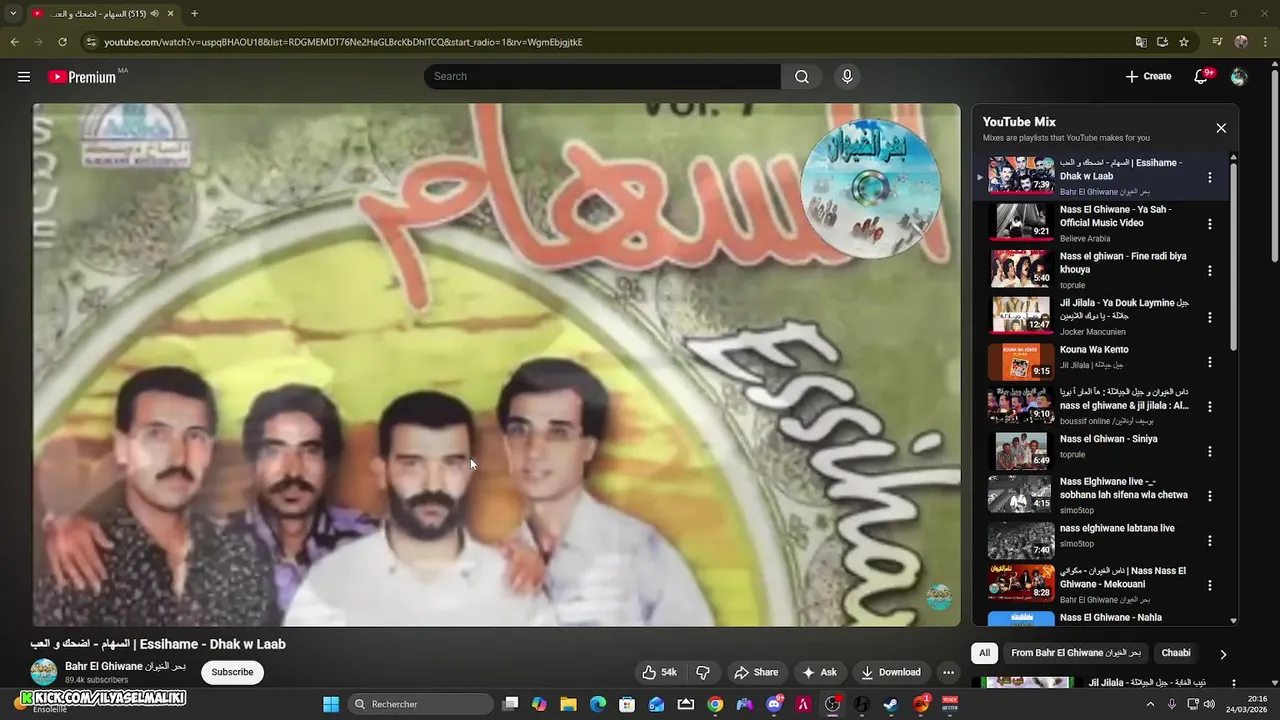Play Fine radi biya khouya thumbnail

click(1021, 269)
